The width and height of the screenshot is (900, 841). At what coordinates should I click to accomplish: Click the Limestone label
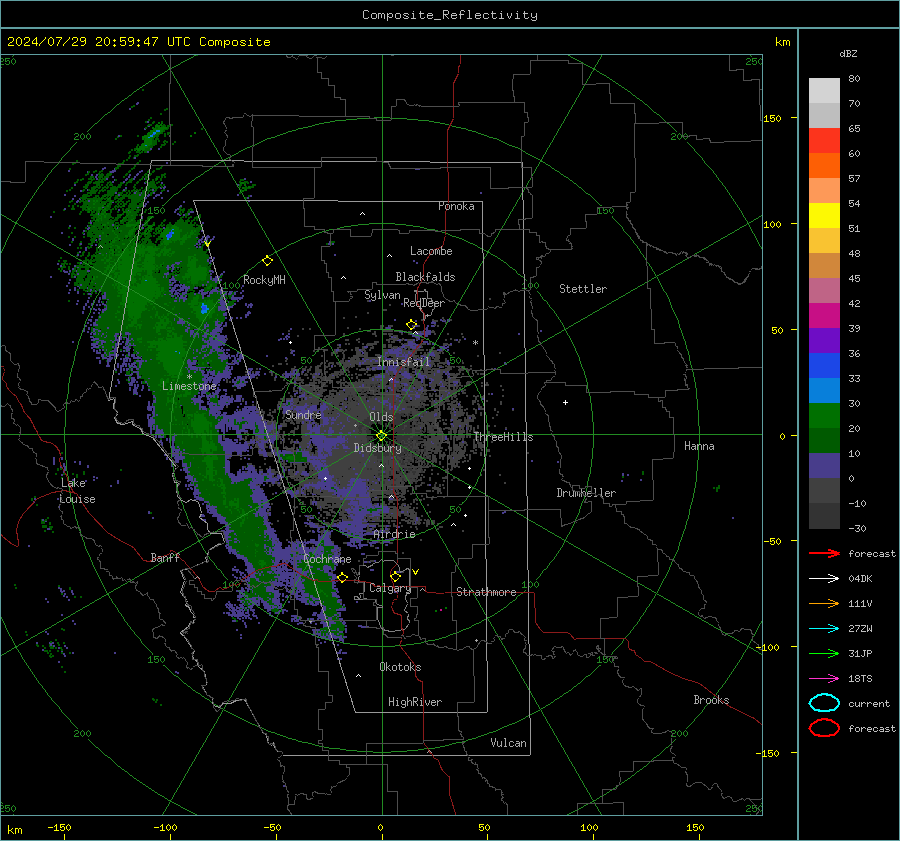tap(189, 386)
